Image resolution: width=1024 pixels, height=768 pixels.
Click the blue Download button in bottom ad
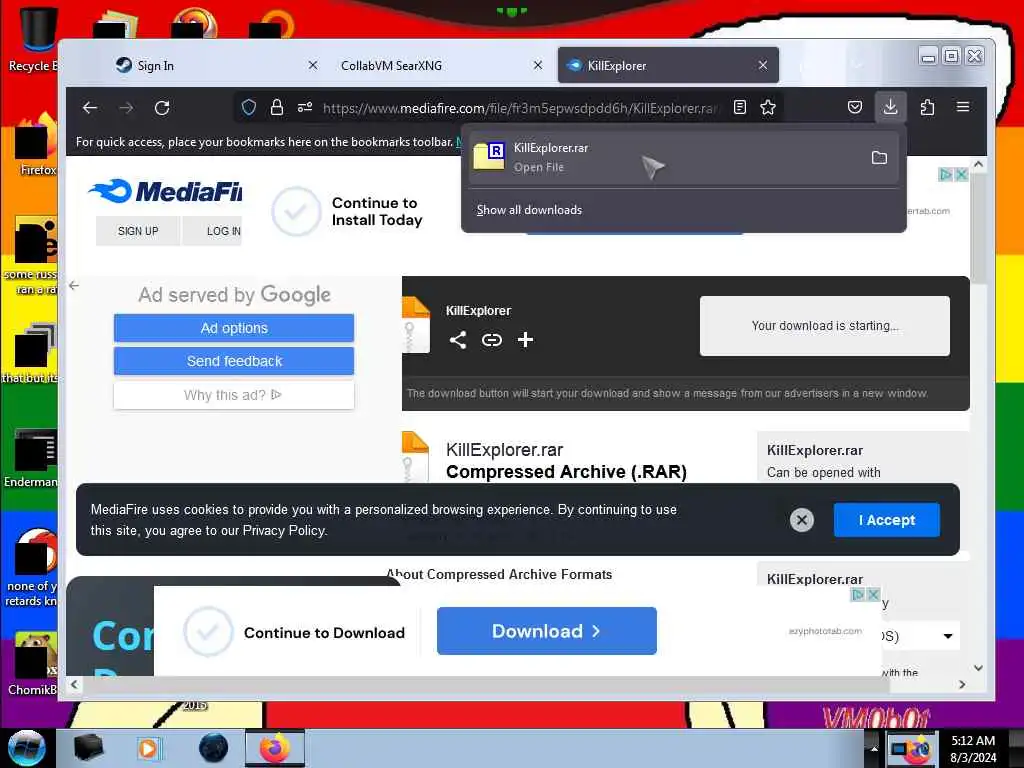[547, 631]
